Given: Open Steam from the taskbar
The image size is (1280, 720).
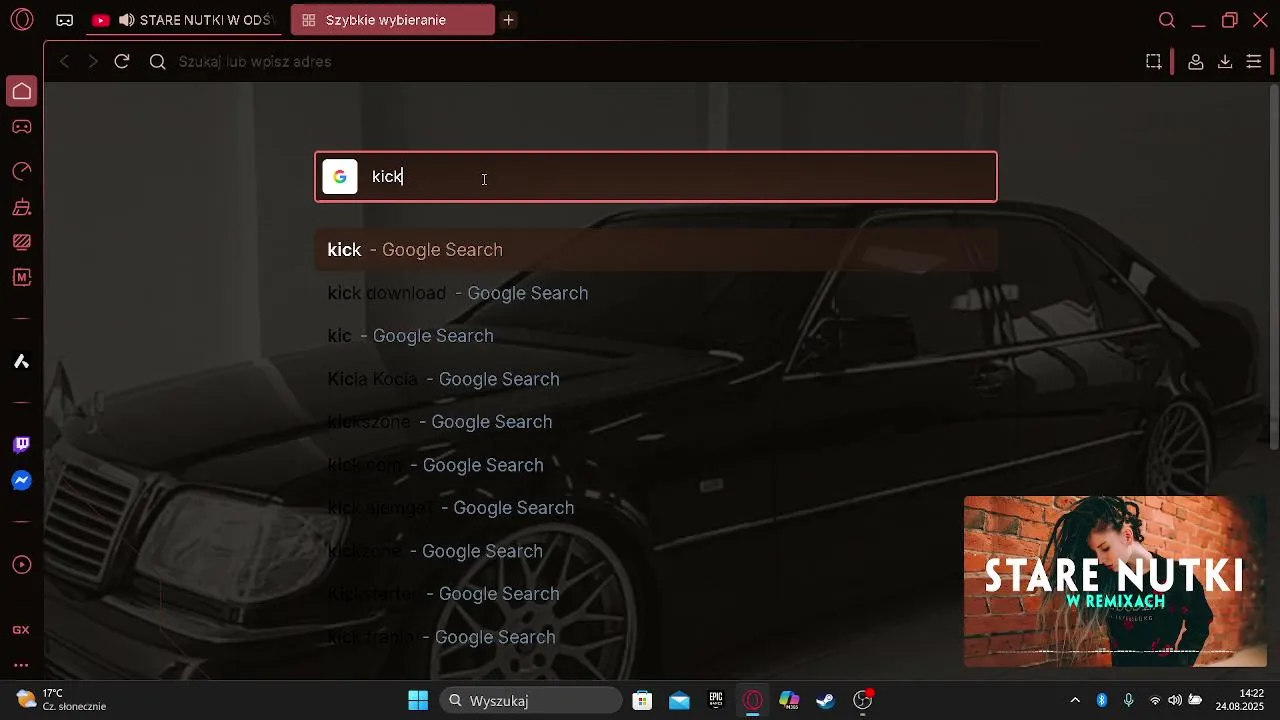Looking at the screenshot, I should [x=826, y=701].
